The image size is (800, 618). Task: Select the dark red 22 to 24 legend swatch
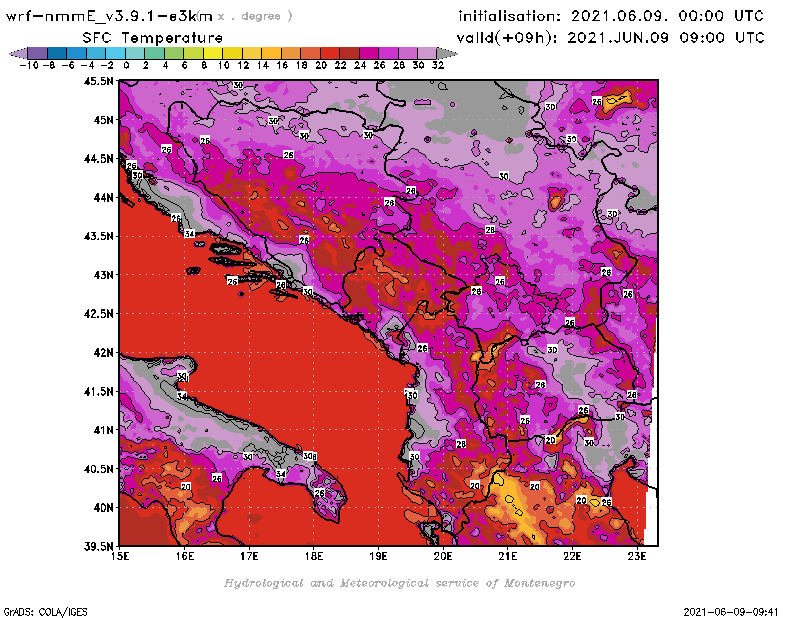(349, 53)
